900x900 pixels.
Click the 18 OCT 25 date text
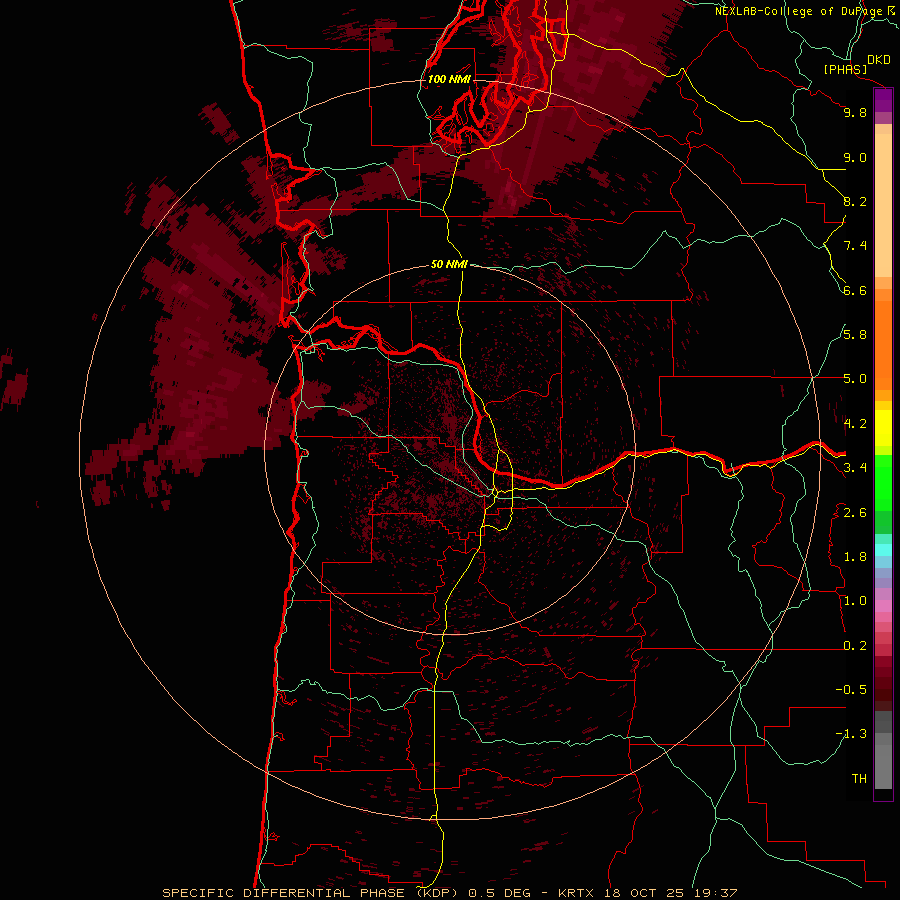click(643, 893)
